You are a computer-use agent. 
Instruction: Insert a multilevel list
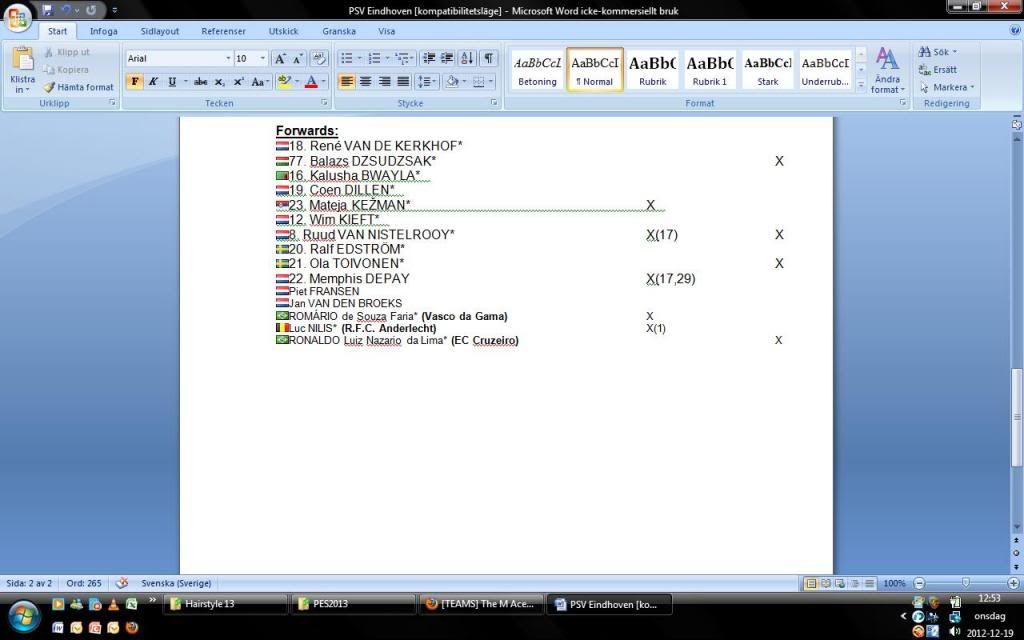pyautogui.click(x=402, y=59)
